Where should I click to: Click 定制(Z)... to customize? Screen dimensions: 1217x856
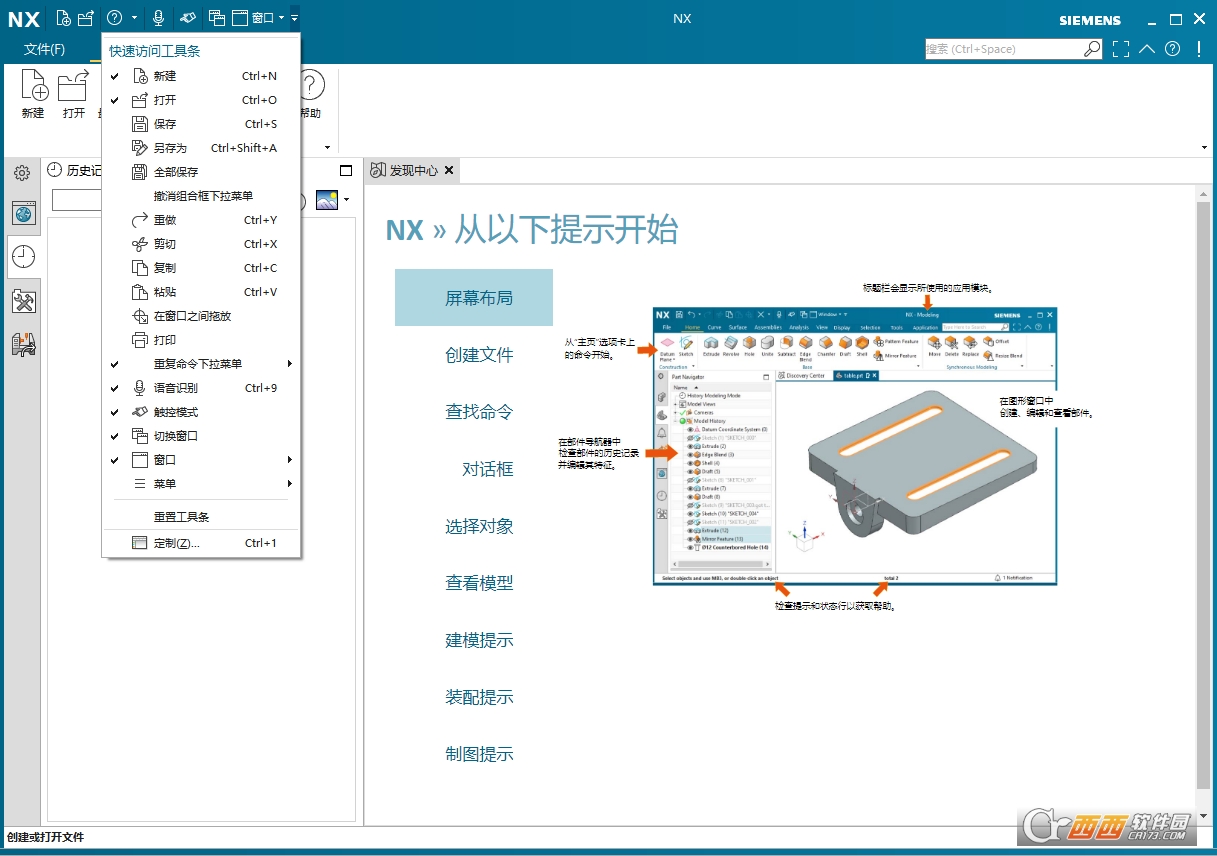point(201,543)
